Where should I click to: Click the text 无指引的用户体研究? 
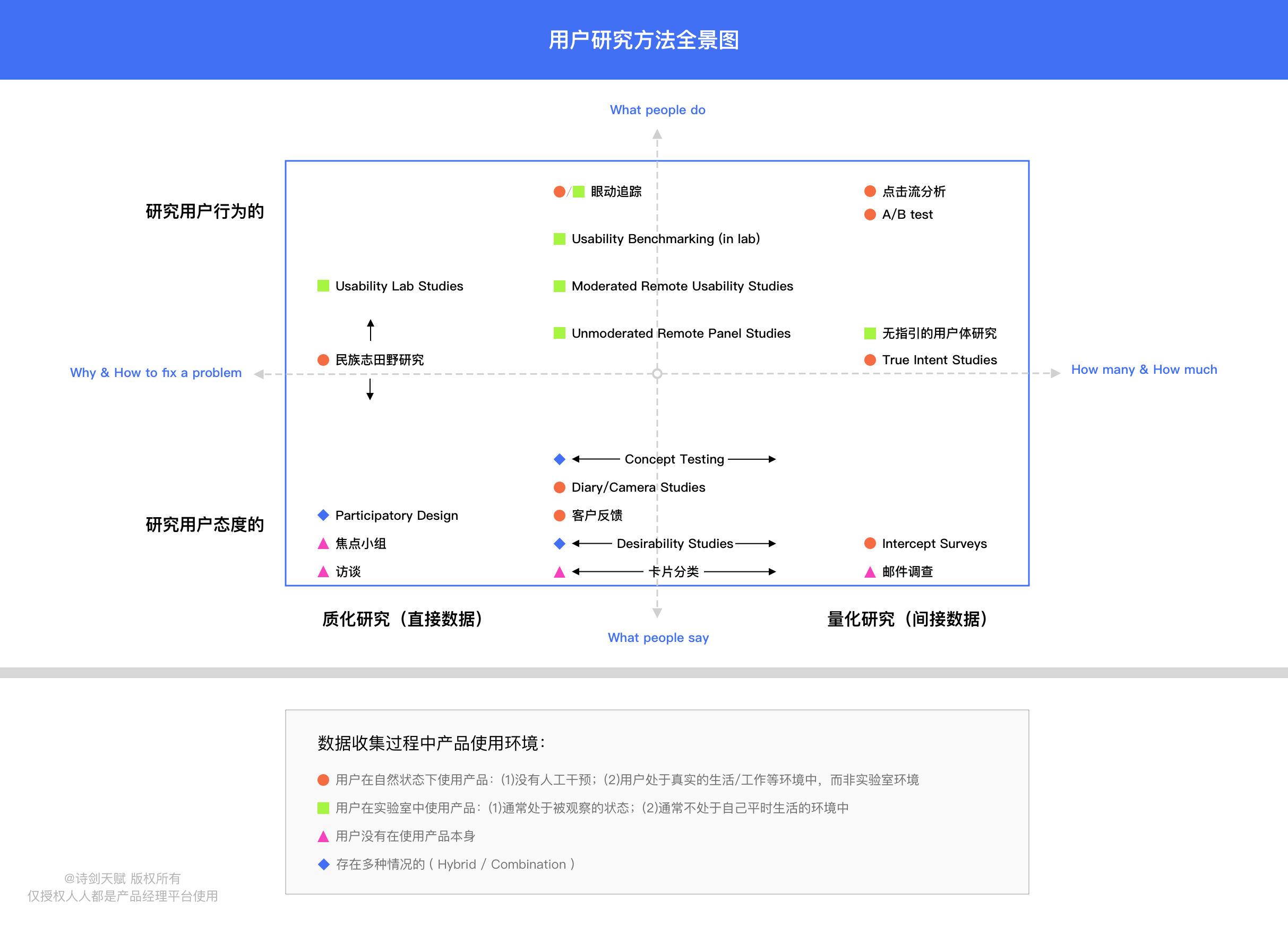click(939, 333)
